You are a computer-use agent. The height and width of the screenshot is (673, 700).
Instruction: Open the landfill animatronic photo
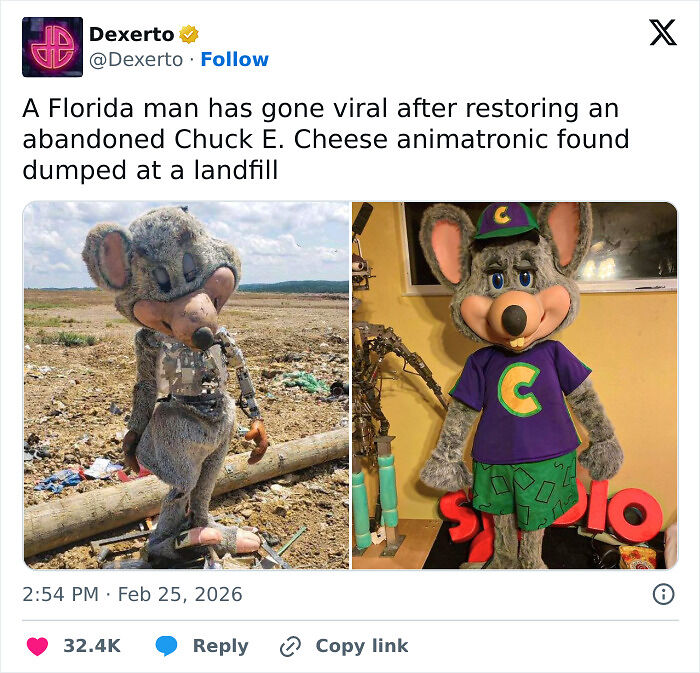[x=186, y=385]
